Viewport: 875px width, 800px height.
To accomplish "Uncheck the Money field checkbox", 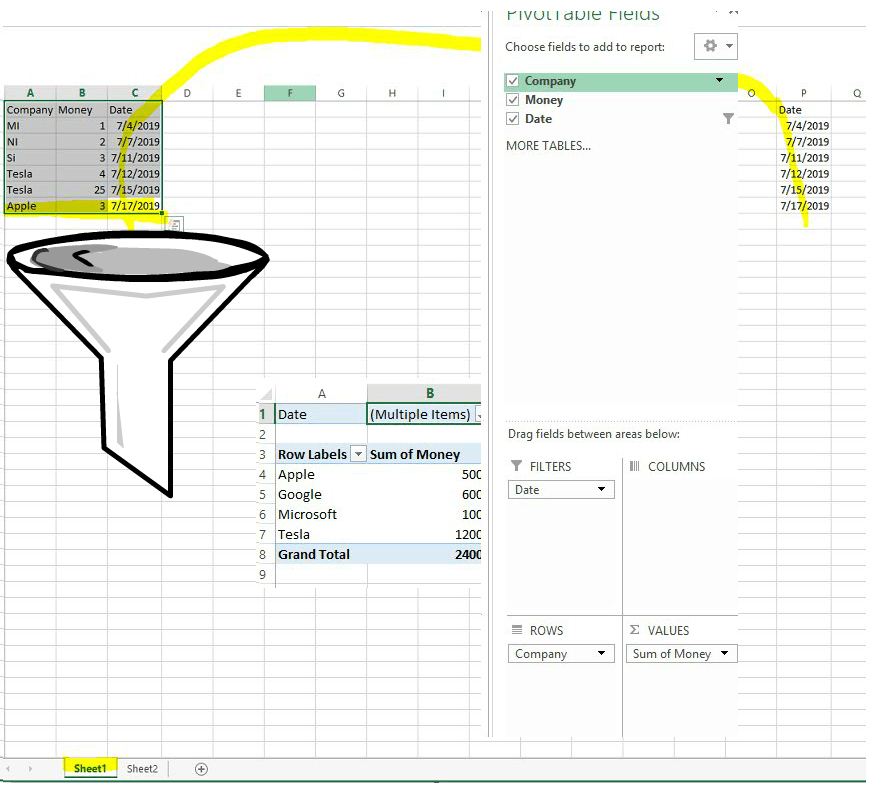I will click(x=511, y=100).
